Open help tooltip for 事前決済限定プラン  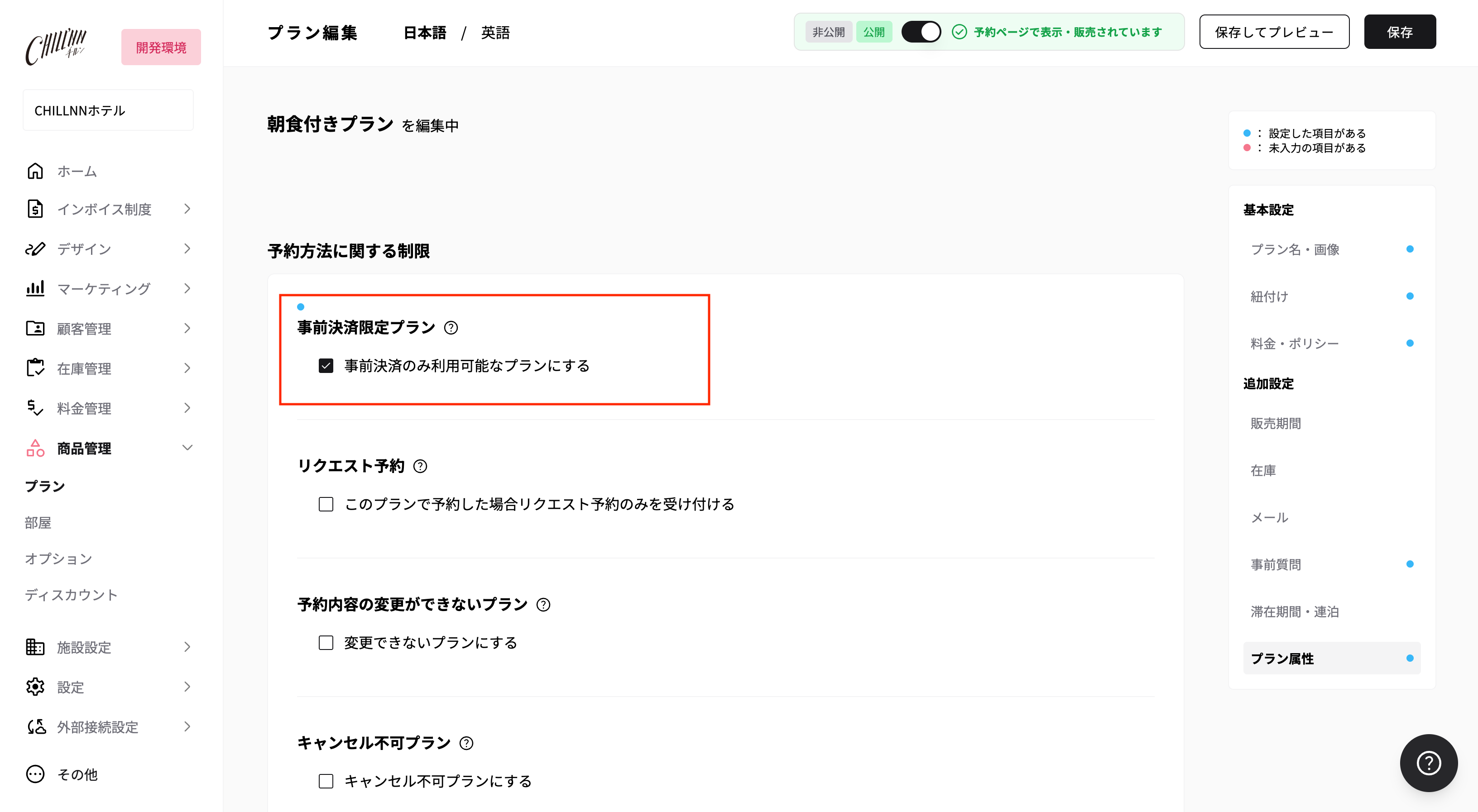(x=451, y=327)
